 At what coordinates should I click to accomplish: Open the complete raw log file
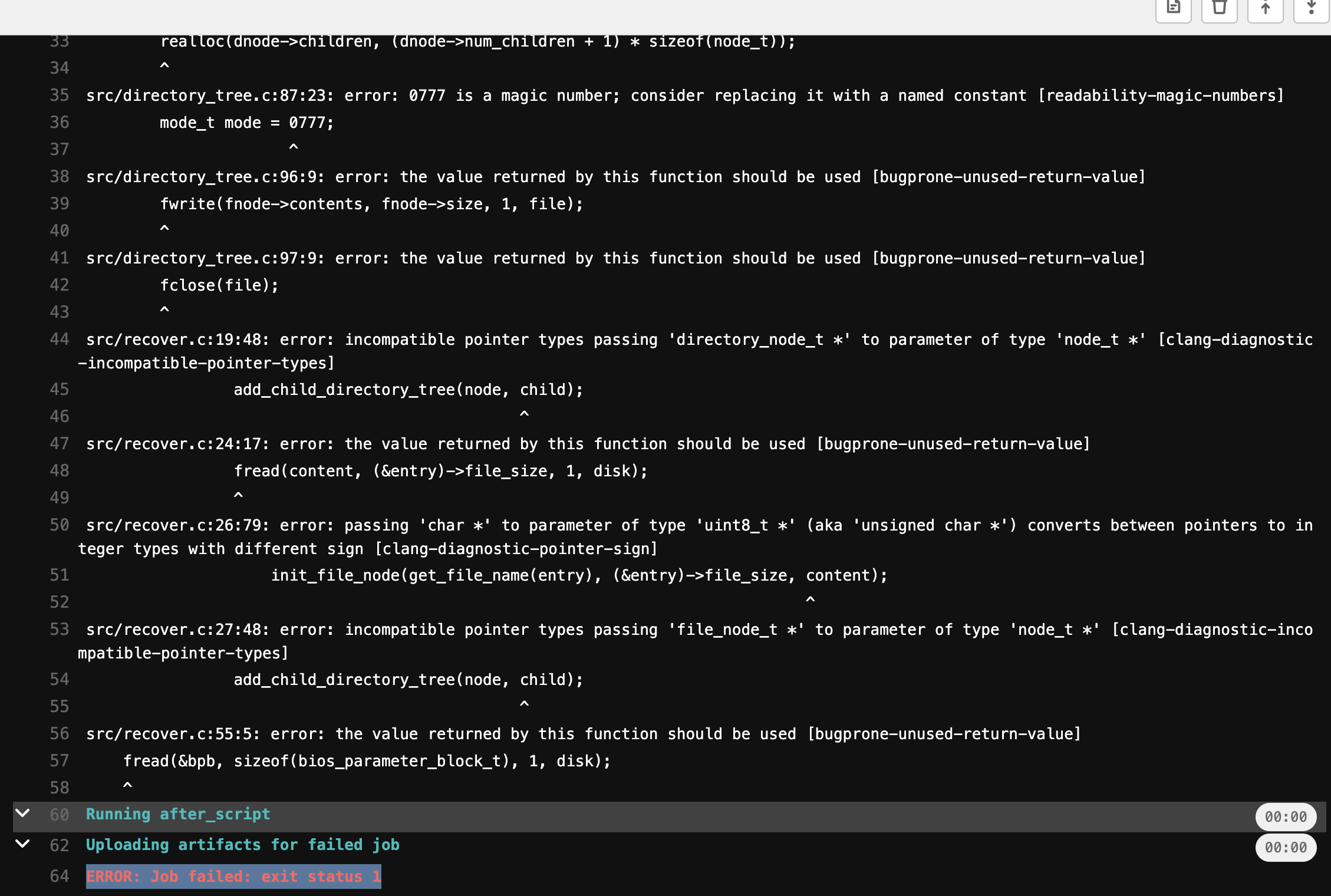coord(1173,8)
